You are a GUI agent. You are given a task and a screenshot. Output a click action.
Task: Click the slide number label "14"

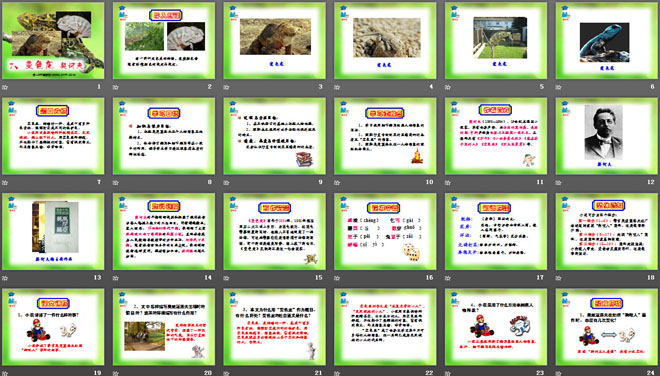[208, 277]
